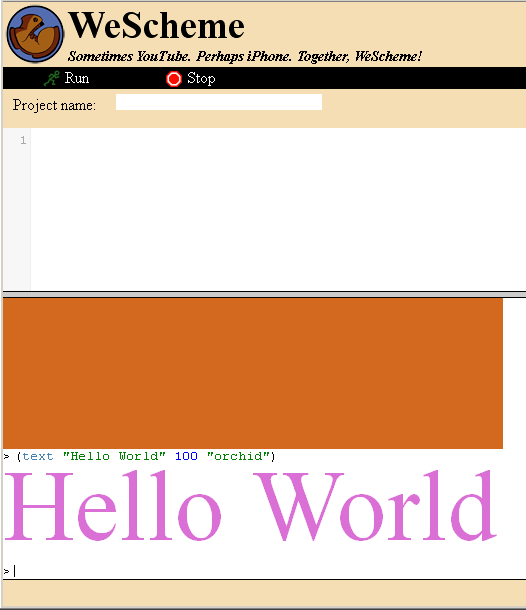
Task: Click the "text" function name in history
Action: [38, 456]
